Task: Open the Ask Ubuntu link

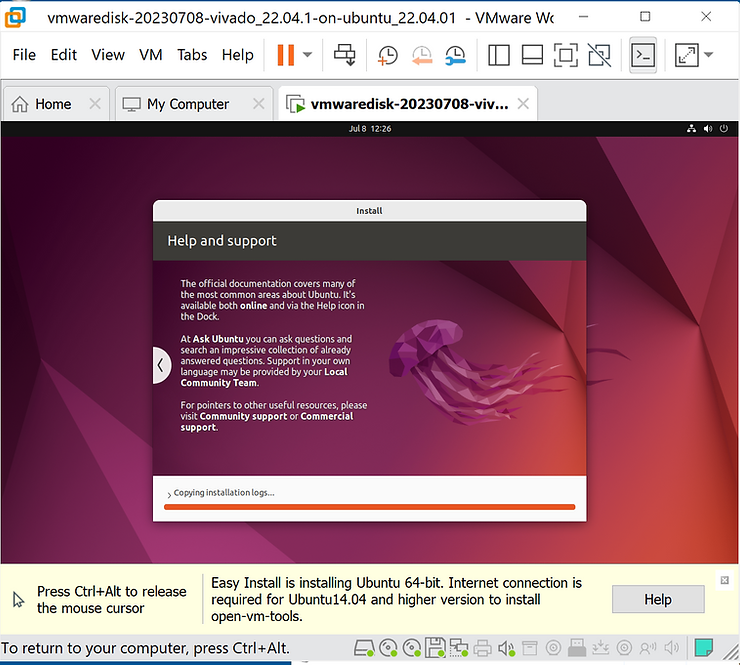Action: click(218, 339)
